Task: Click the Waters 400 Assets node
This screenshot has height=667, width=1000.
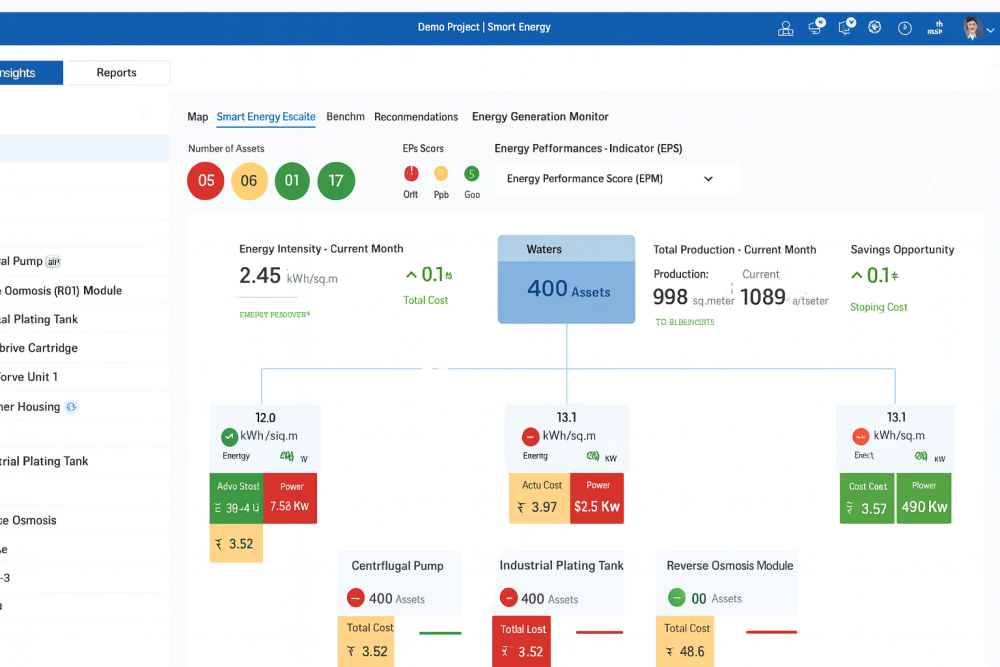Action: pyautogui.click(x=566, y=279)
